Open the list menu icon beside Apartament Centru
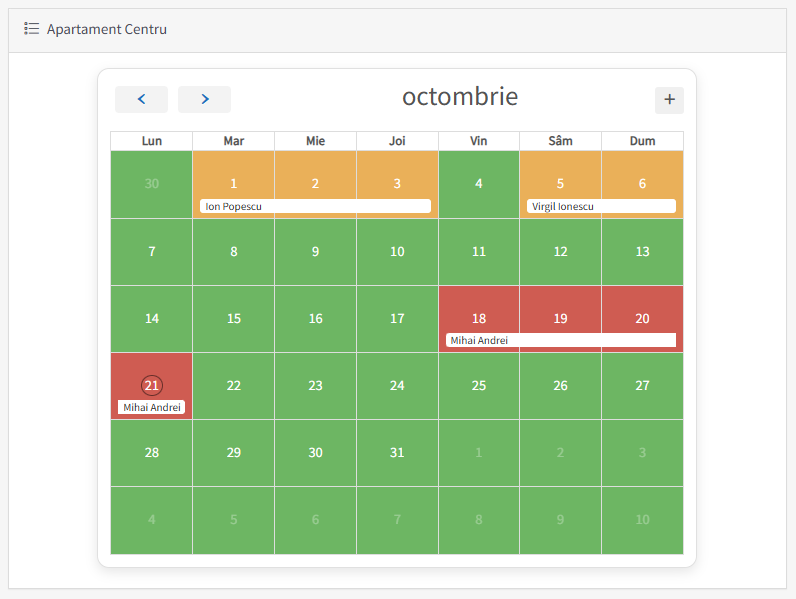 [31, 29]
